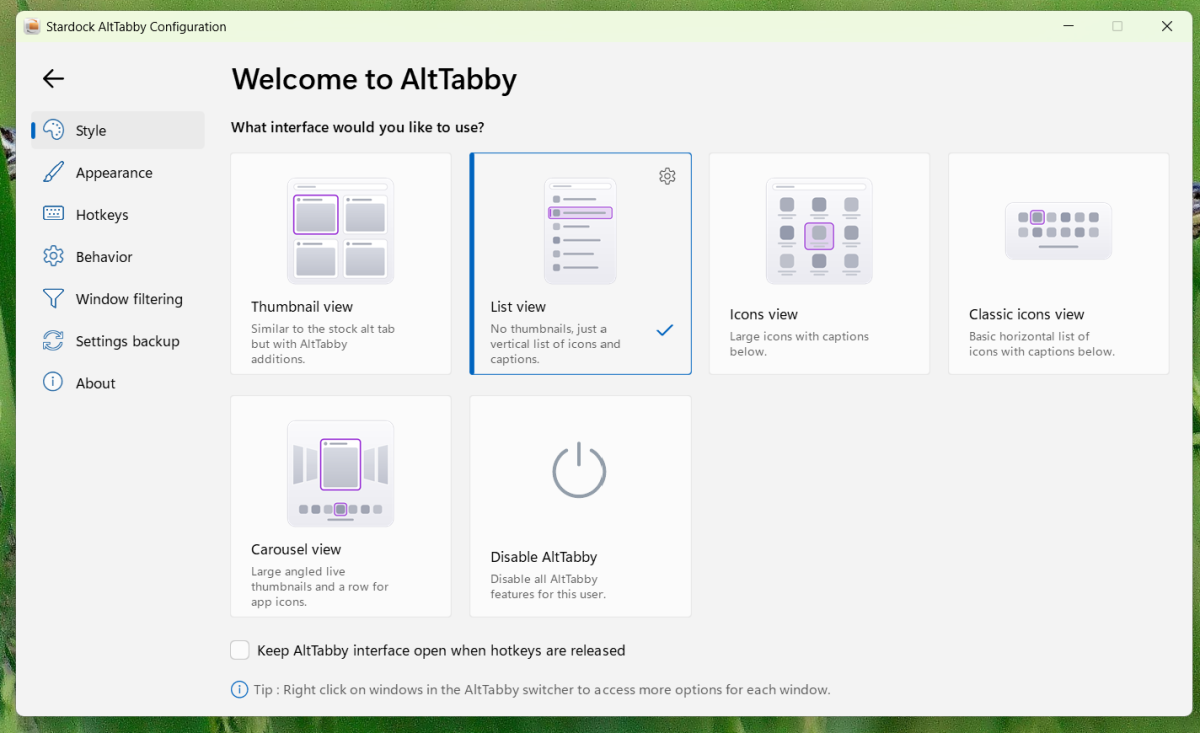The height and width of the screenshot is (733, 1200).
Task: Open List view settings gear
Action: coord(667,176)
